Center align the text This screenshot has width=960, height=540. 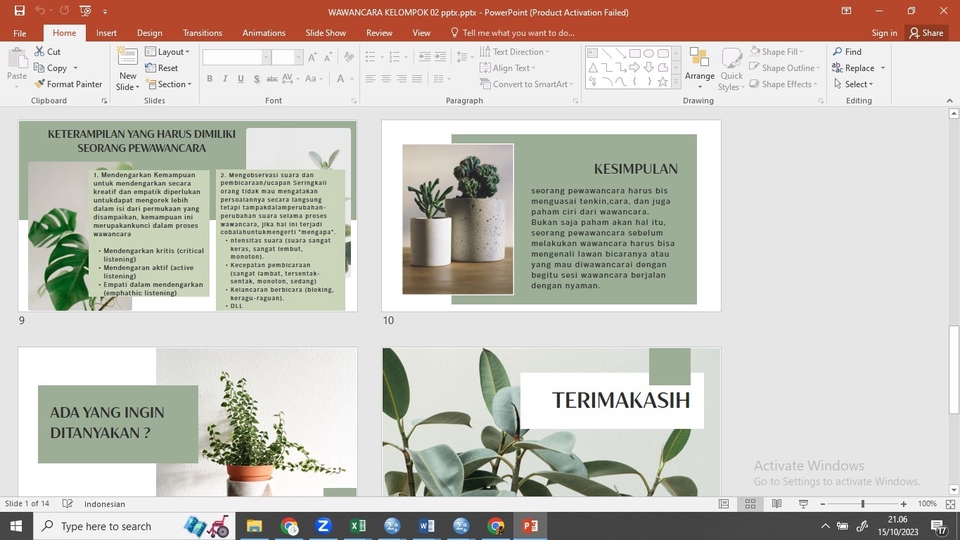click(386, 78)
